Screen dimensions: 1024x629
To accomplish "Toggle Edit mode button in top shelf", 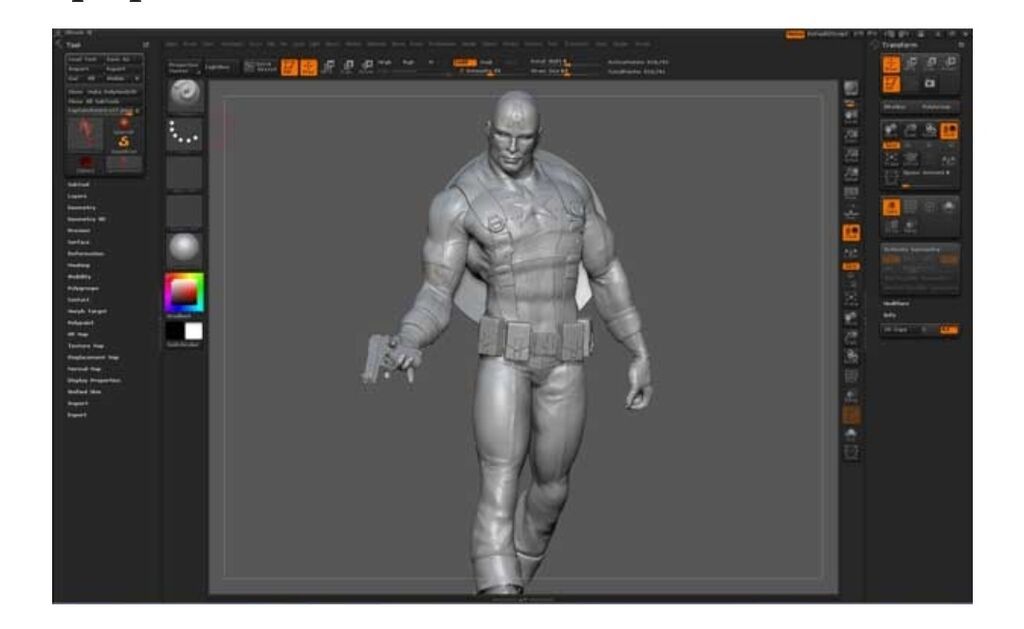I will click(x=283, y=67).
